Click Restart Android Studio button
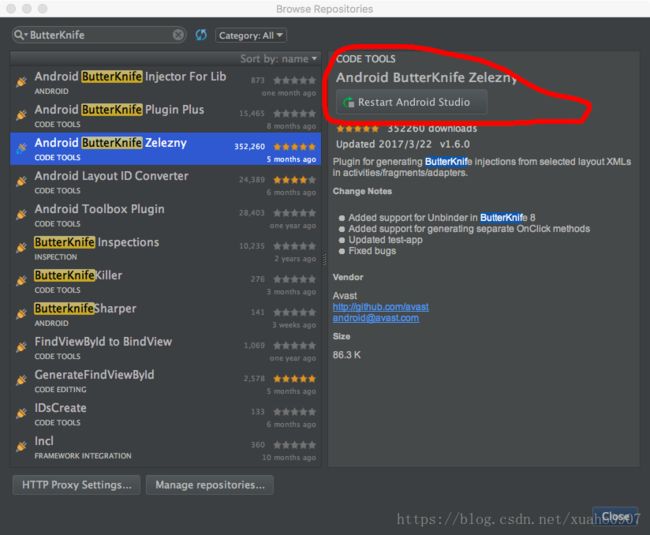This screenshot has width=650, height=535. tap(412, 102)
